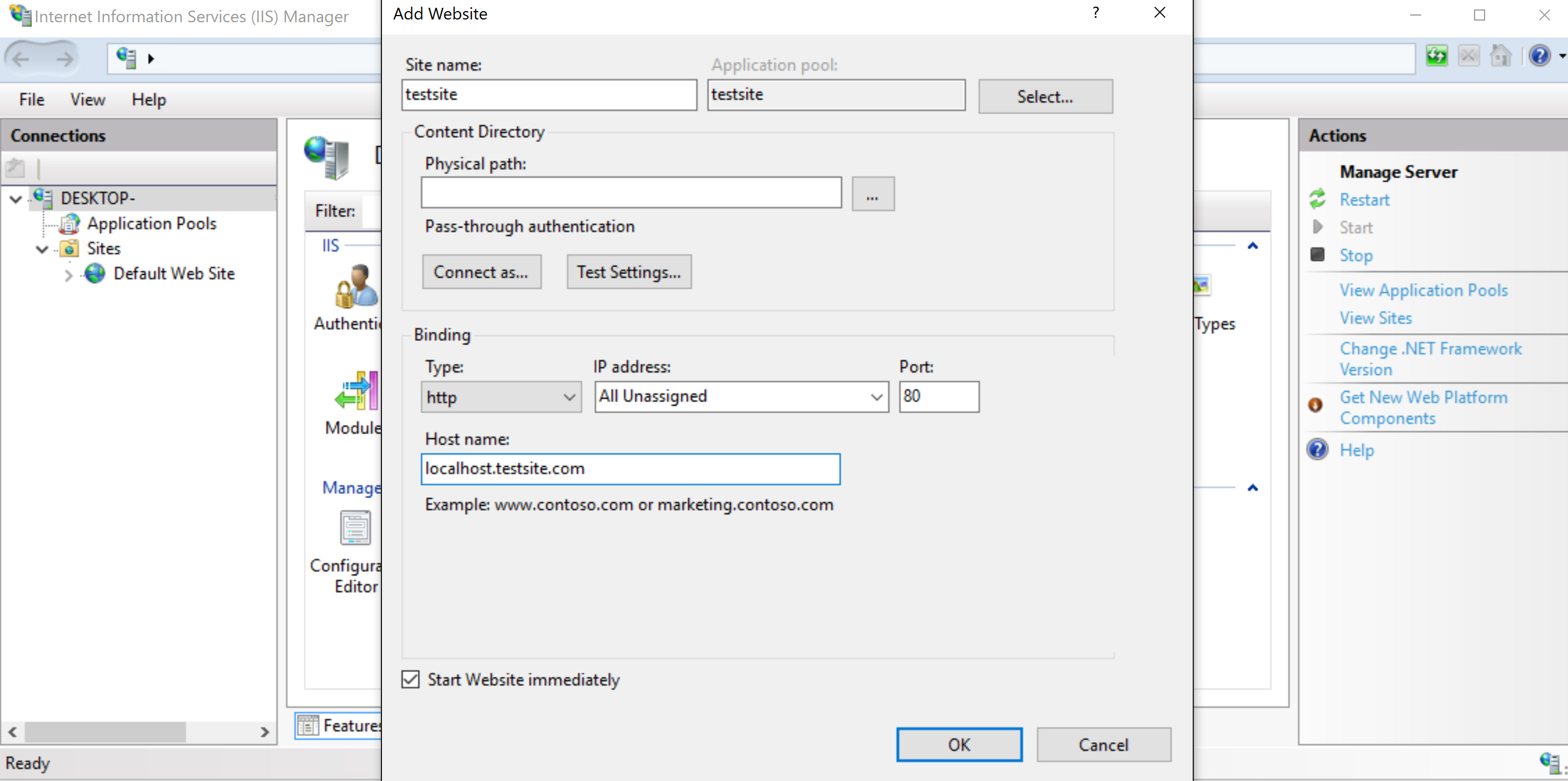Click the green refresh page toolbar icon

click(x=1437, y=57)
